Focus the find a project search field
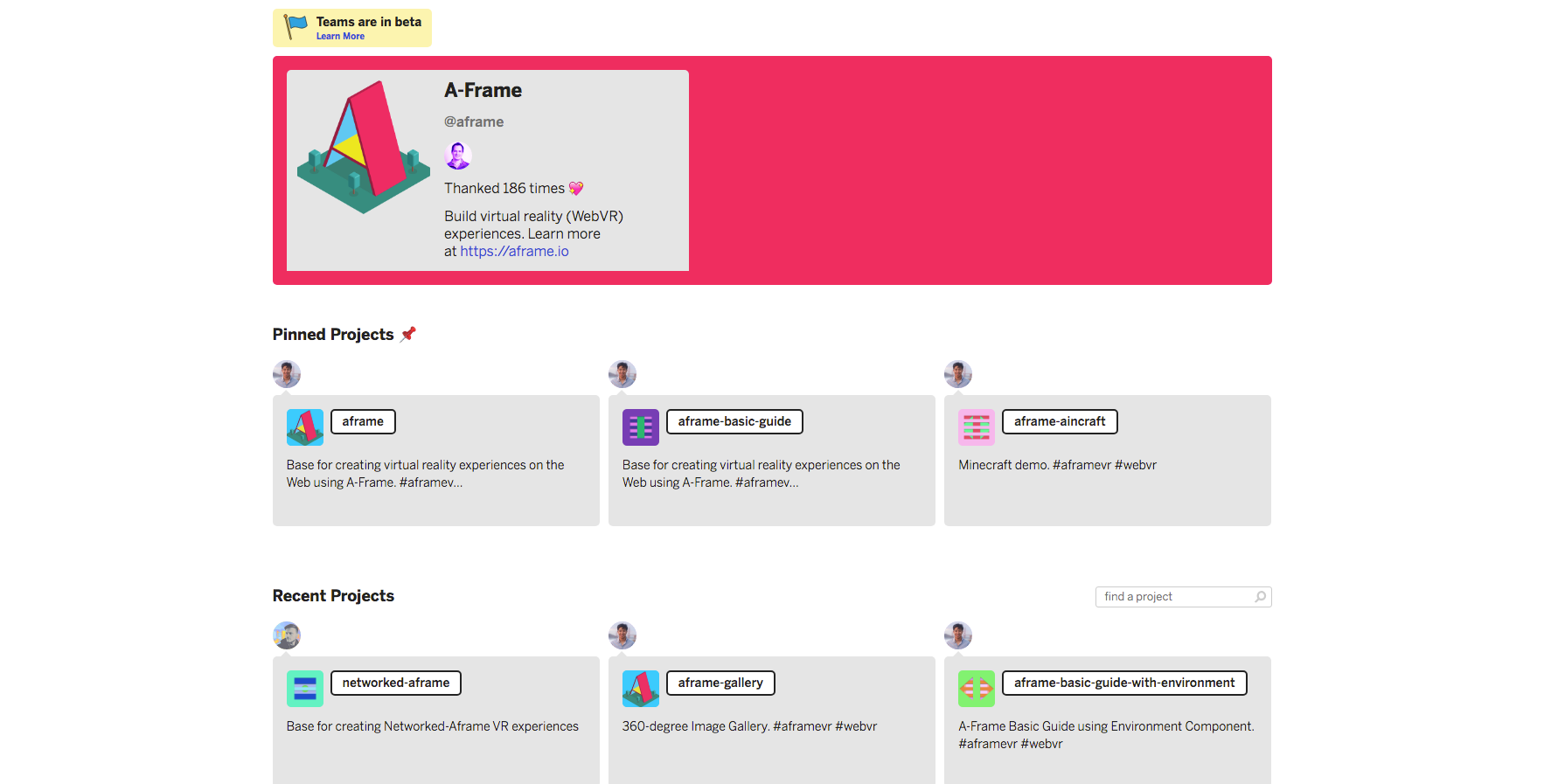1544x784 pixels. (1183, 597)
